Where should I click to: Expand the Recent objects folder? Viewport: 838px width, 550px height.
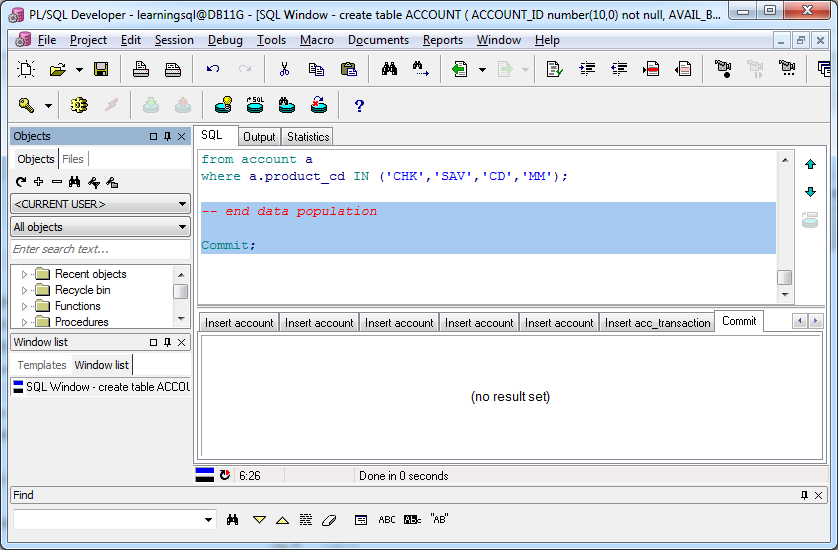(x=24, y=274)
